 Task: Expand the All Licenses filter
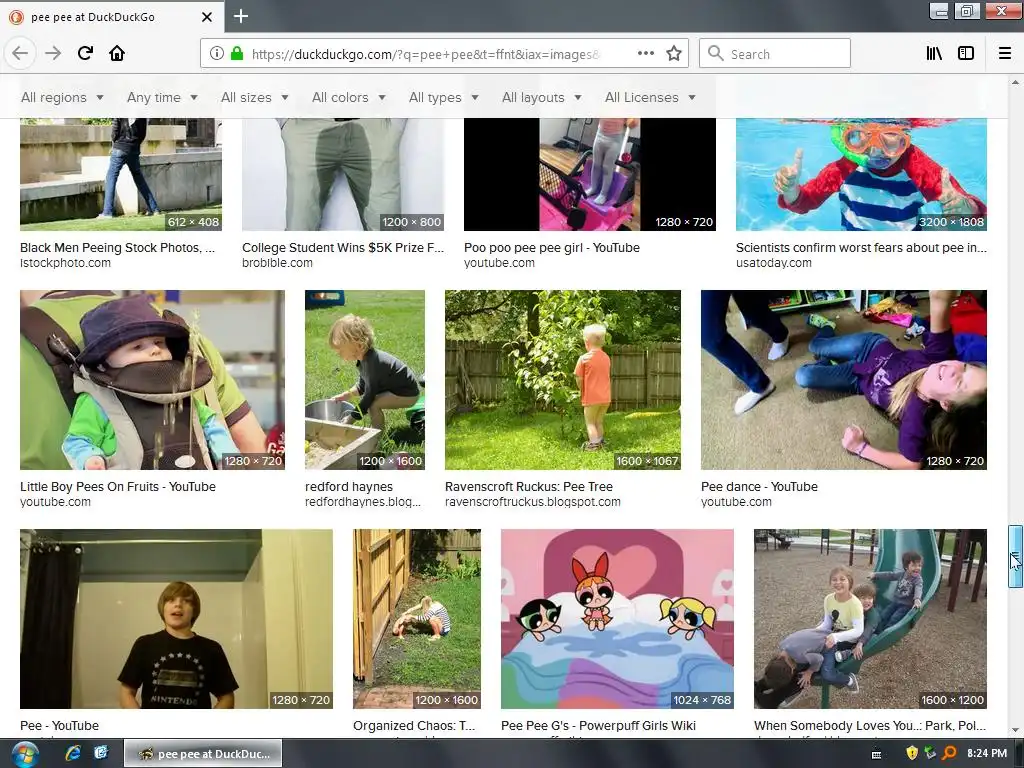click(x=650, y=97)
